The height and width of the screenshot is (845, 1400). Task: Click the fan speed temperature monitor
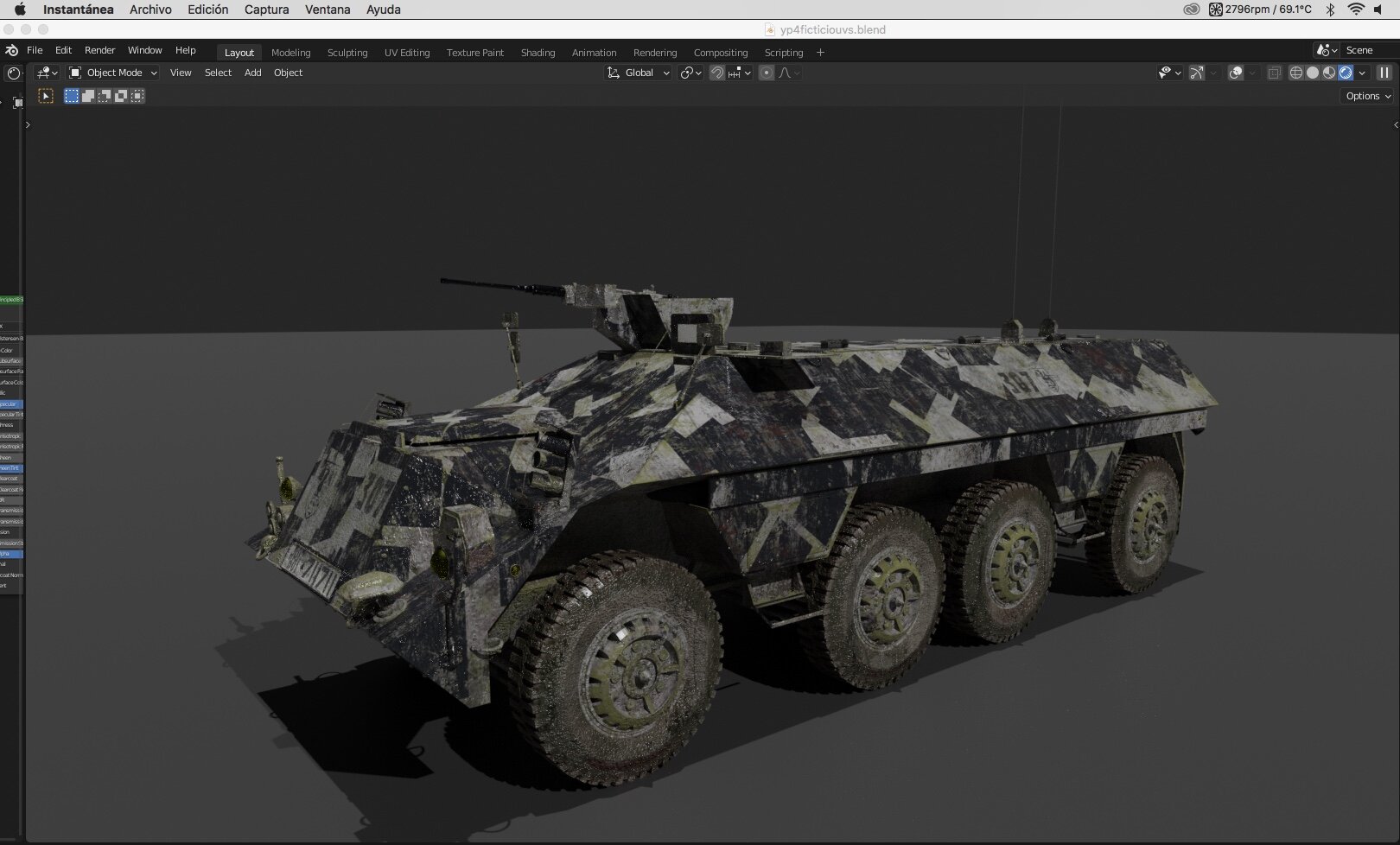[x=1260, y=10]
